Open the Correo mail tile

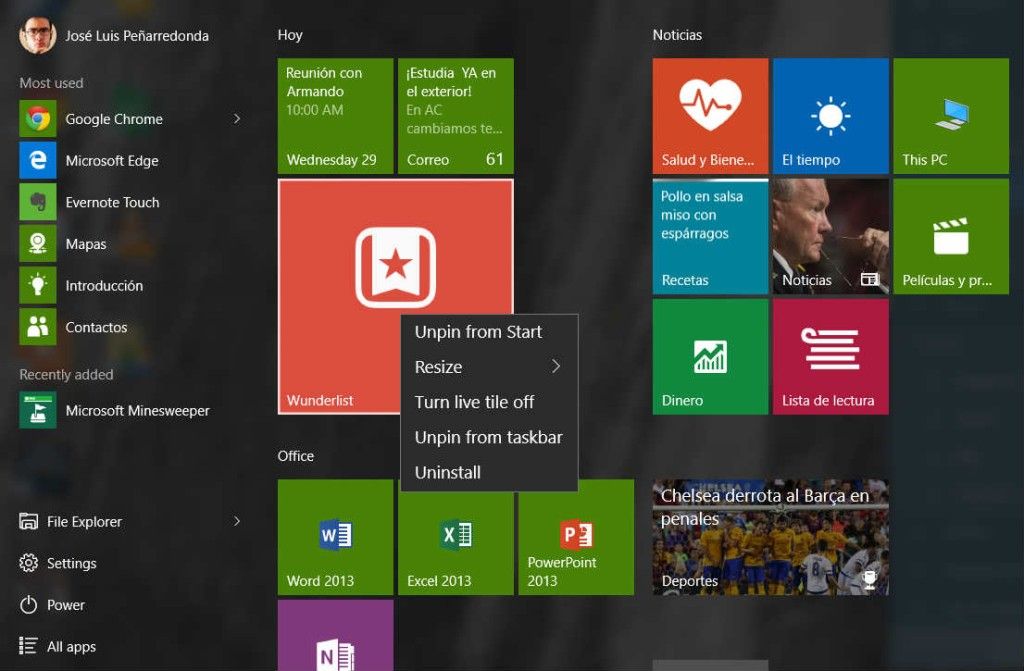pyautogui.click(x=456, y=116)
